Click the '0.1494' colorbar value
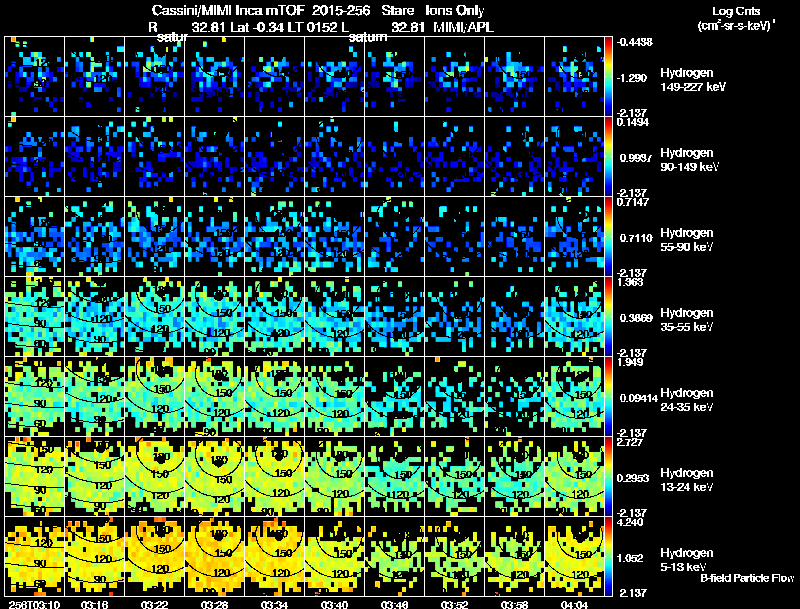This screenshot has height=609, width=800. [x=633, y=122]
